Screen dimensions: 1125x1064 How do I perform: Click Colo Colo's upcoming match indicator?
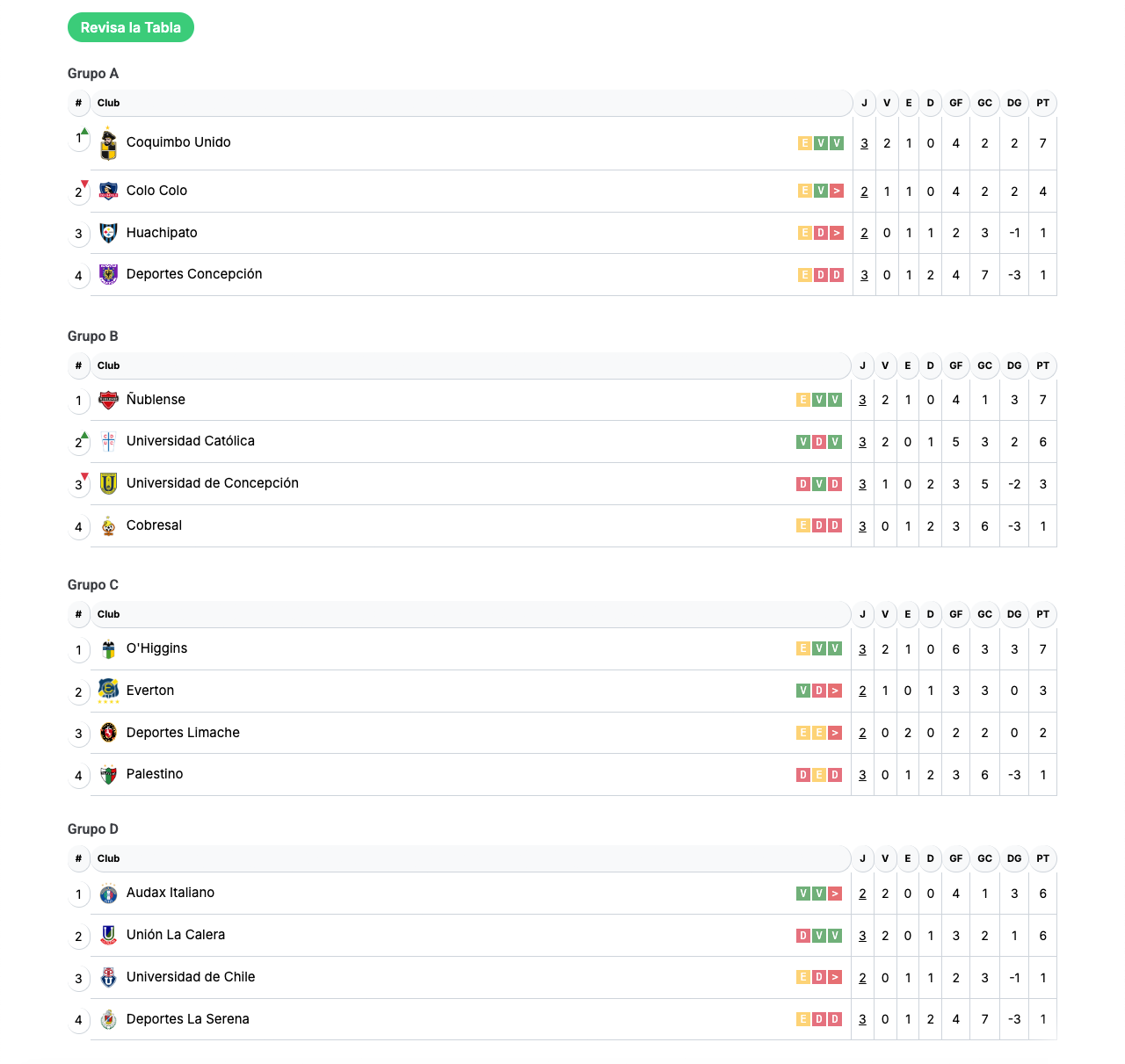point(837,191)
